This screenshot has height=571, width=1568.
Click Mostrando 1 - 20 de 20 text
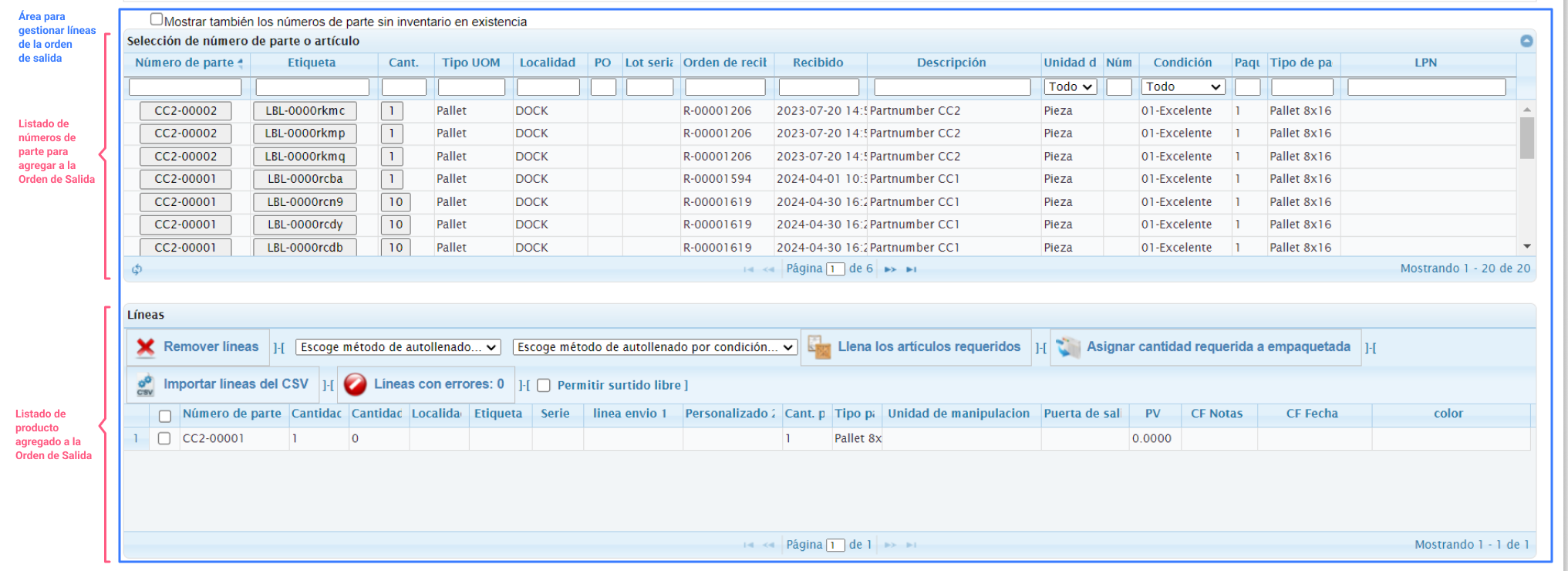pos(1465,269)
